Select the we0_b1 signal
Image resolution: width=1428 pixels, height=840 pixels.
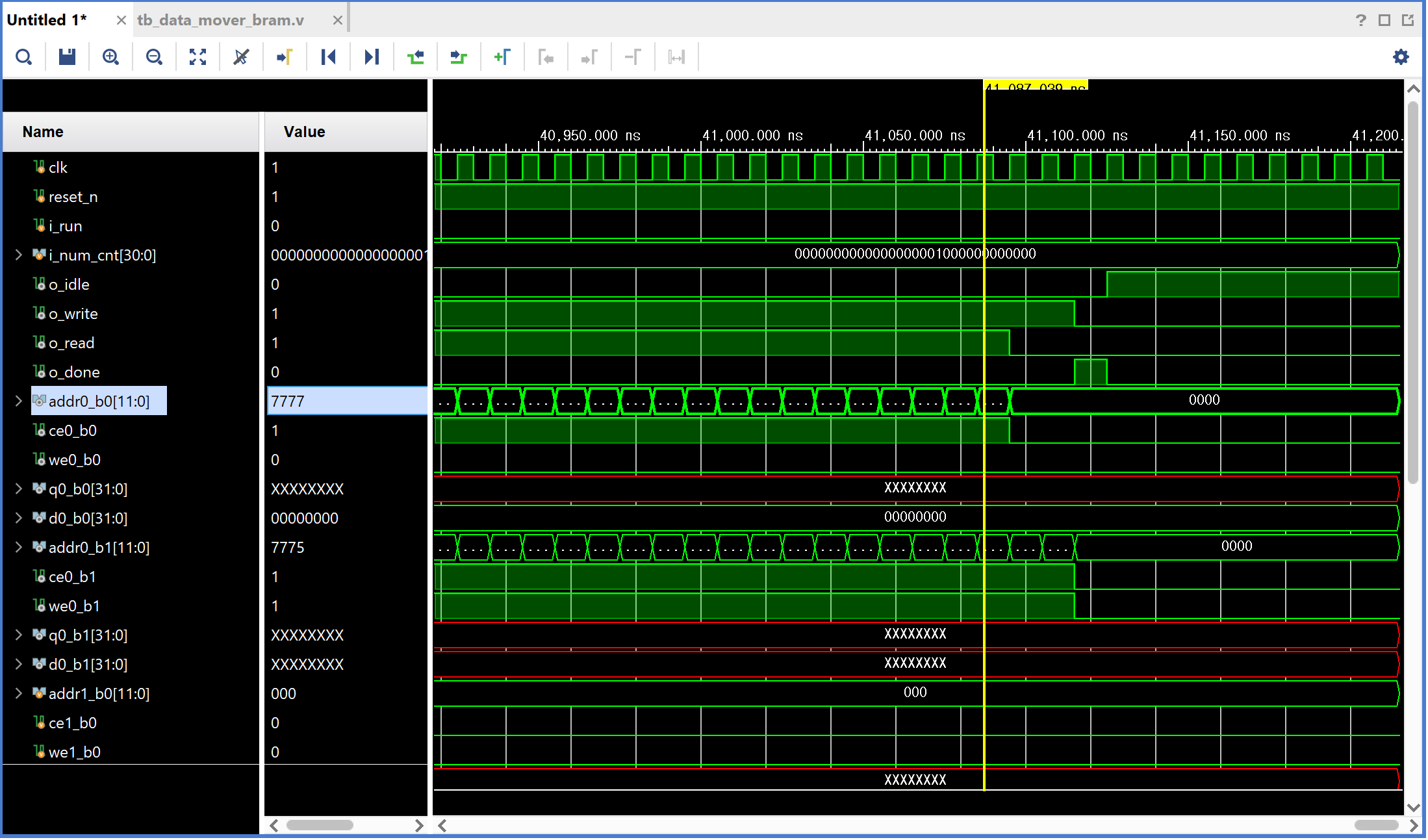(74, 606)
